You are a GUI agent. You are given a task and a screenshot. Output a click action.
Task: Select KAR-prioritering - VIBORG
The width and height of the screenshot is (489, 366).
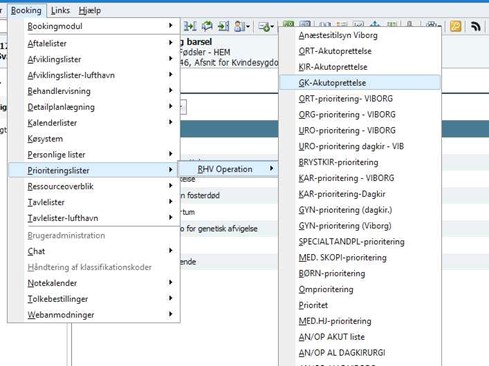360,178
